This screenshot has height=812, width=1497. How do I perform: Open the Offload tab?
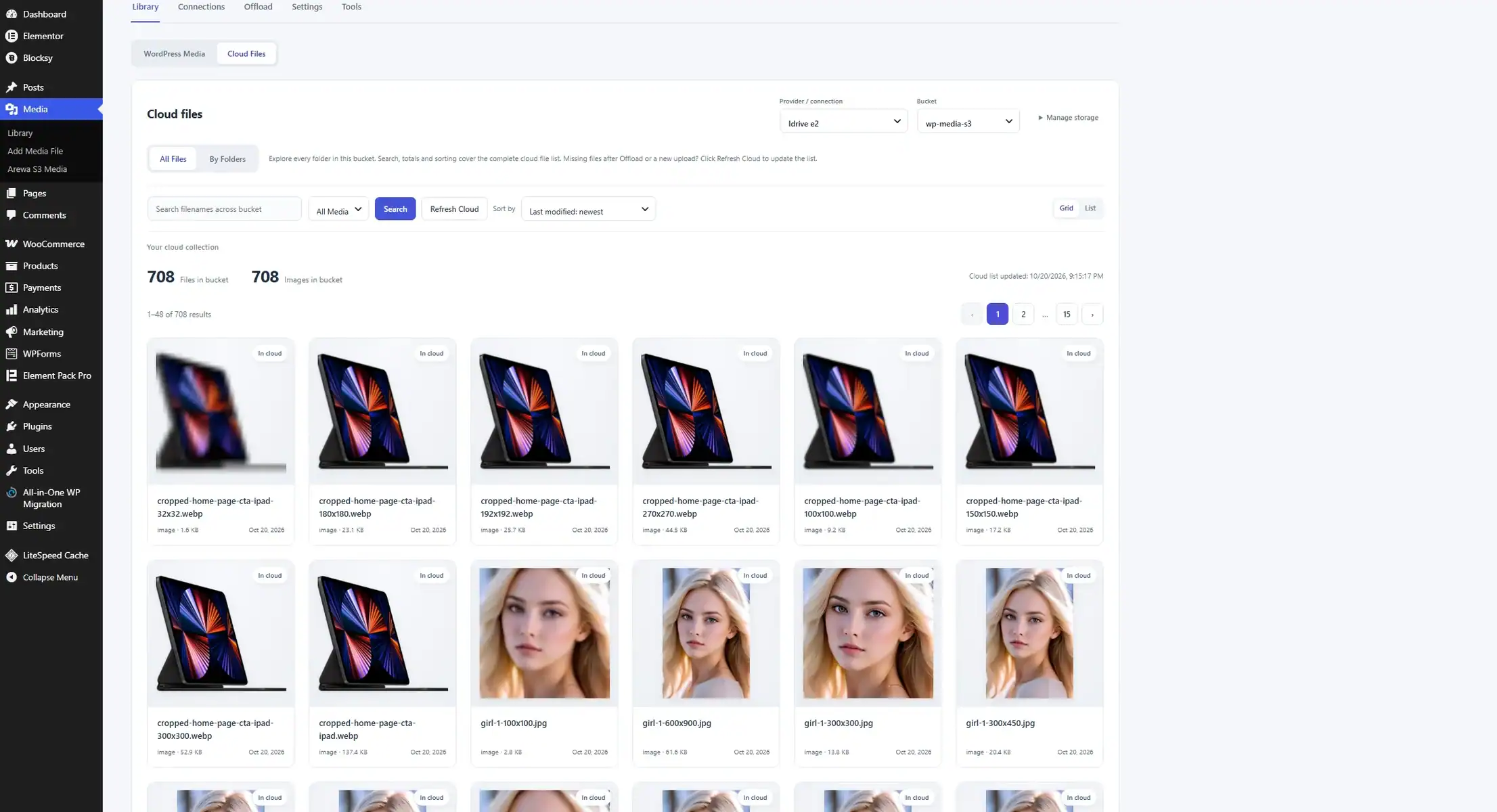click(258, 7)
